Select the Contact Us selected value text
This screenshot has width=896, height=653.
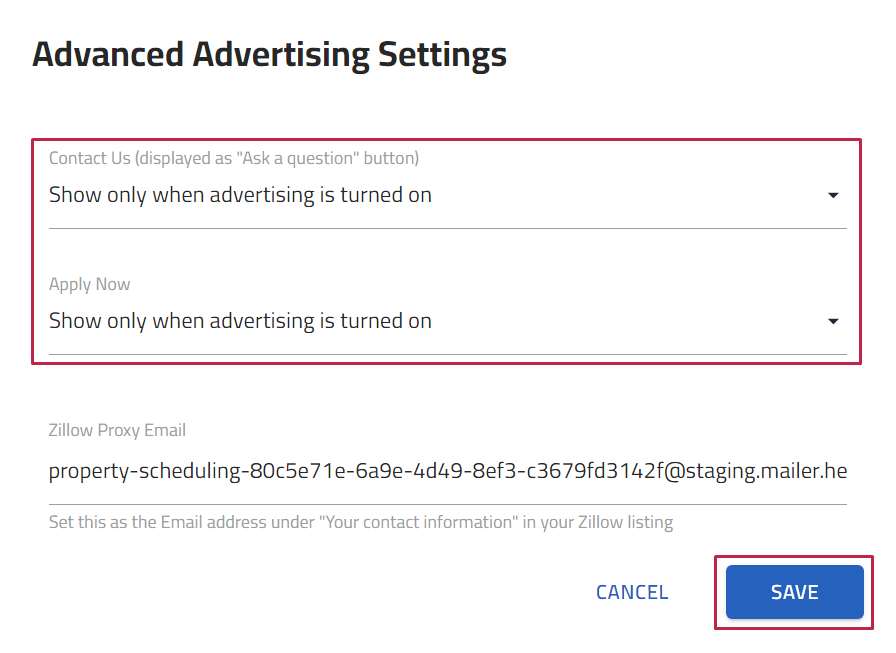tap(240, 195)
